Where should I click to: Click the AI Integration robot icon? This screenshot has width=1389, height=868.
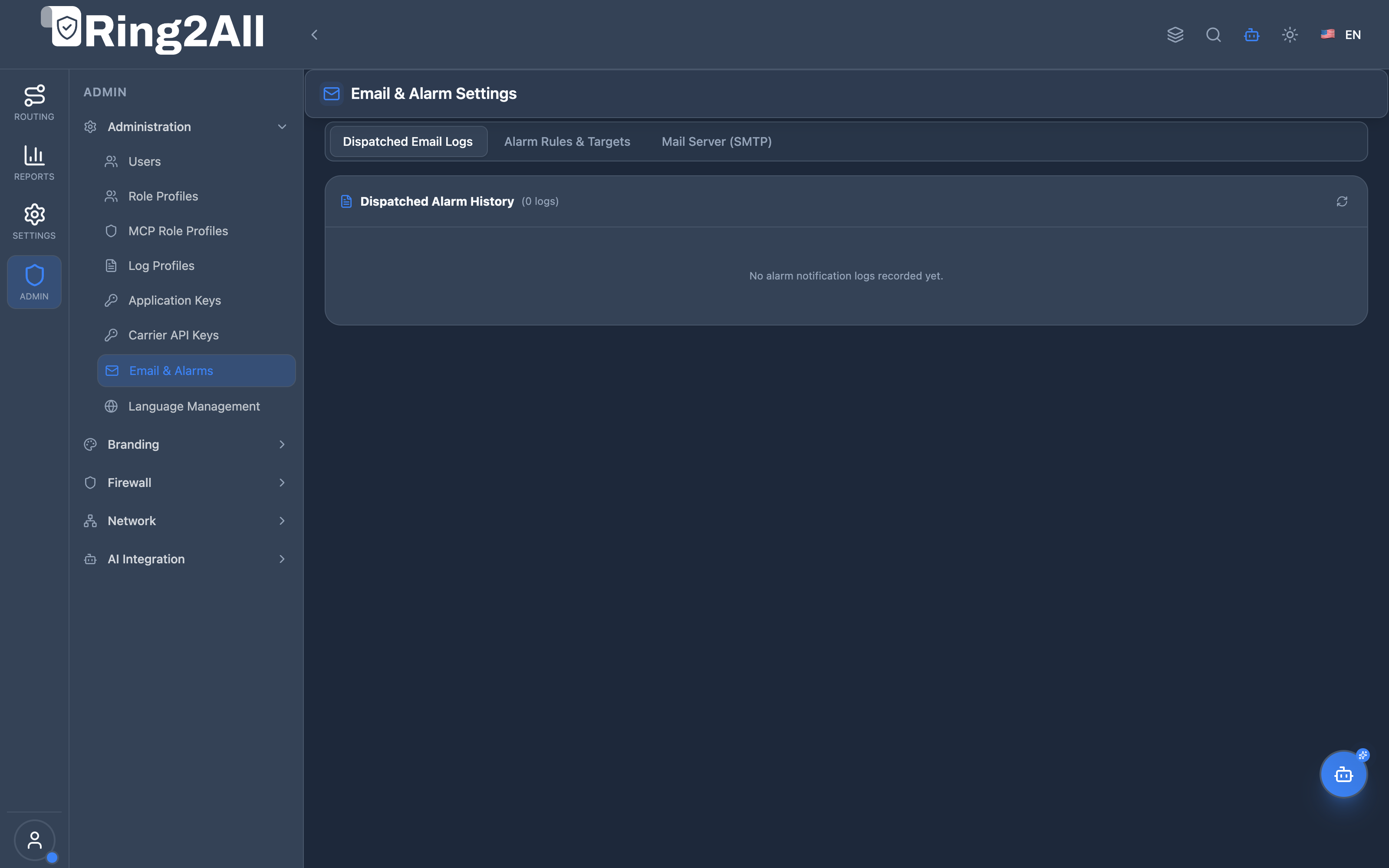[90, 559]
